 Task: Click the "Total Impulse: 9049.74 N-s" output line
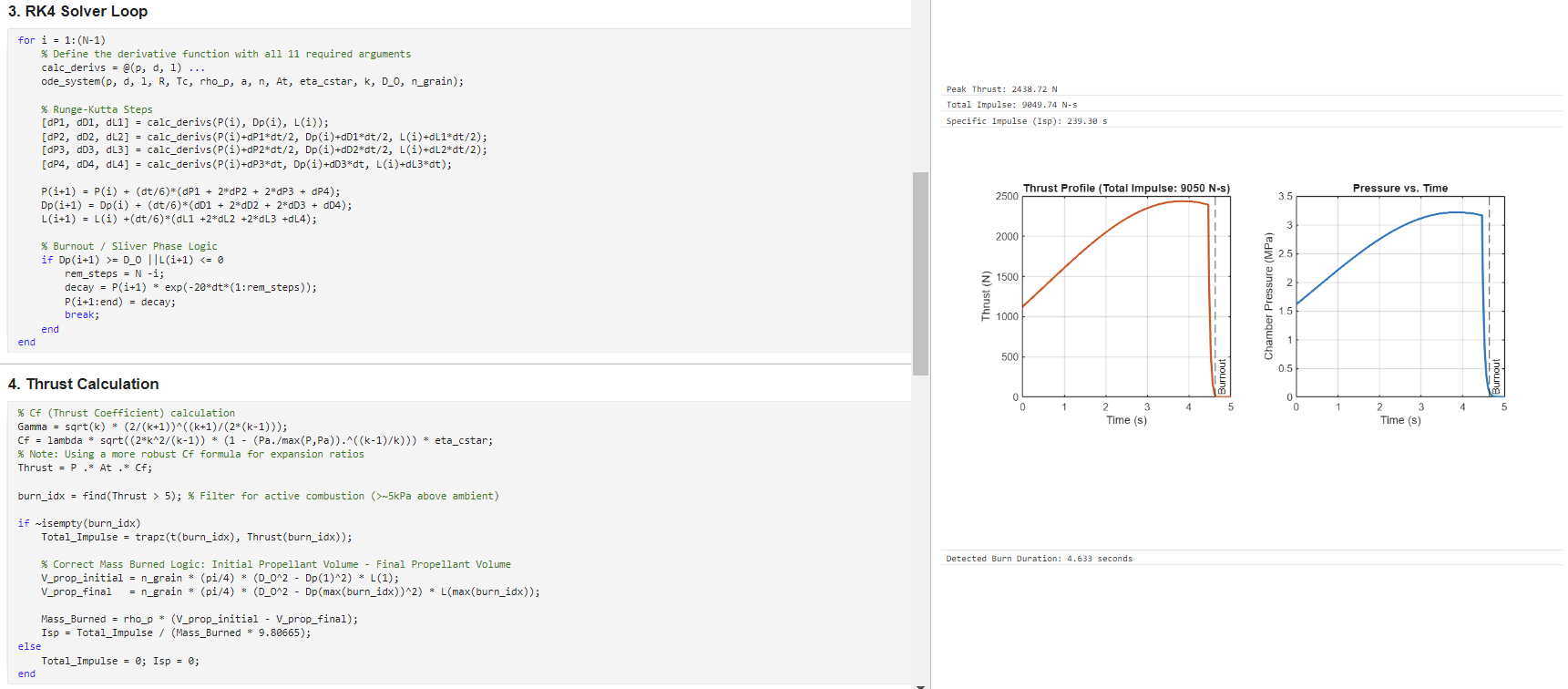[x=1011, y=105]
